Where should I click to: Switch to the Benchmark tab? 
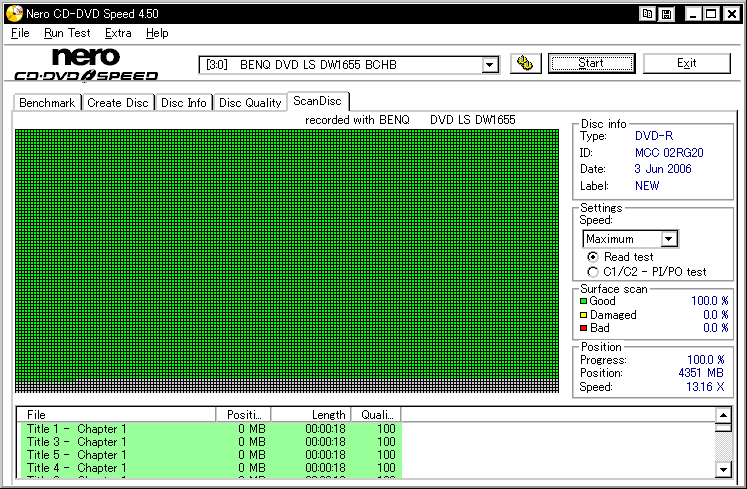(x=47, y=103)
